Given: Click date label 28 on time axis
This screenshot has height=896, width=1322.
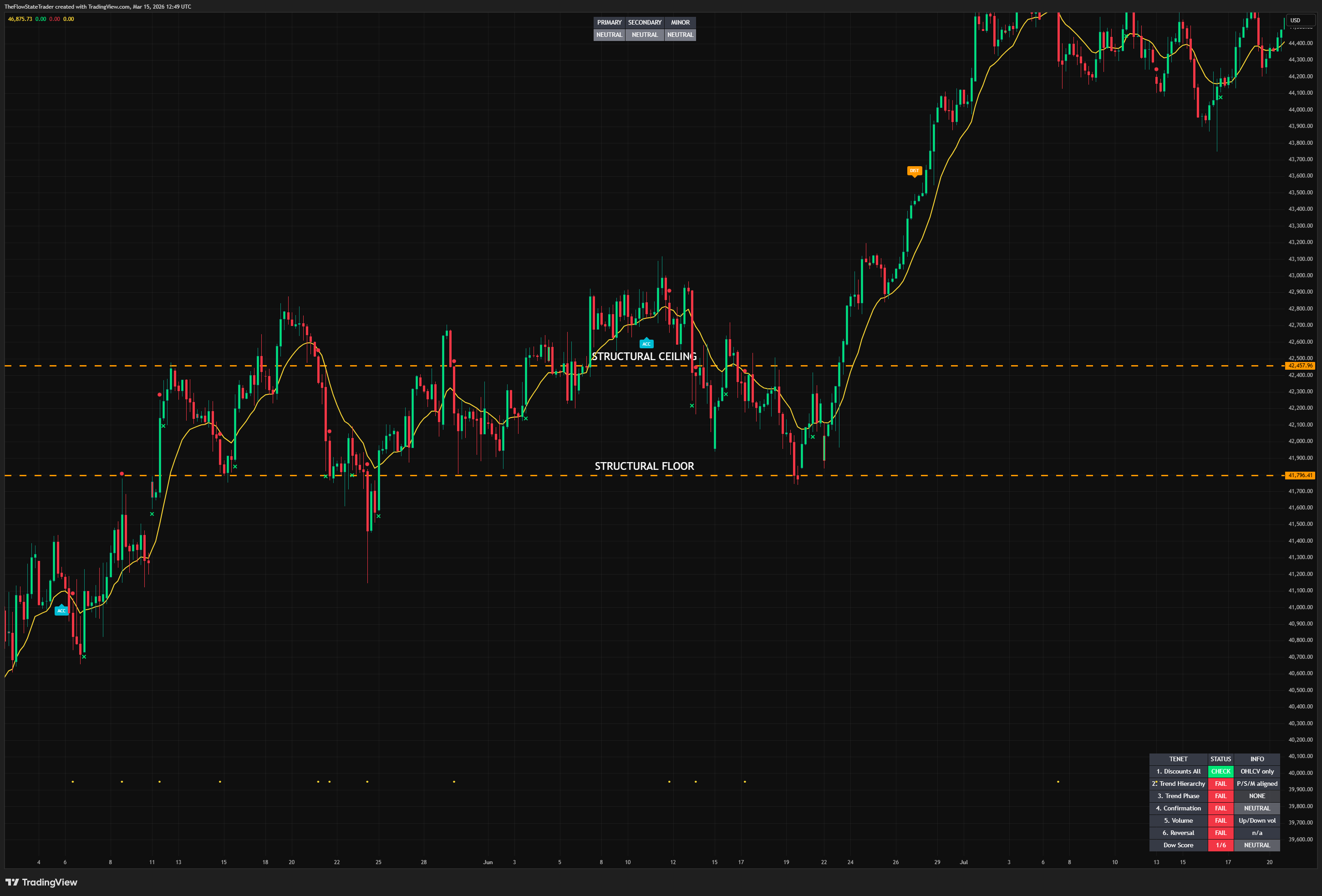Looking at the screenshot, I should click(424, 862).
